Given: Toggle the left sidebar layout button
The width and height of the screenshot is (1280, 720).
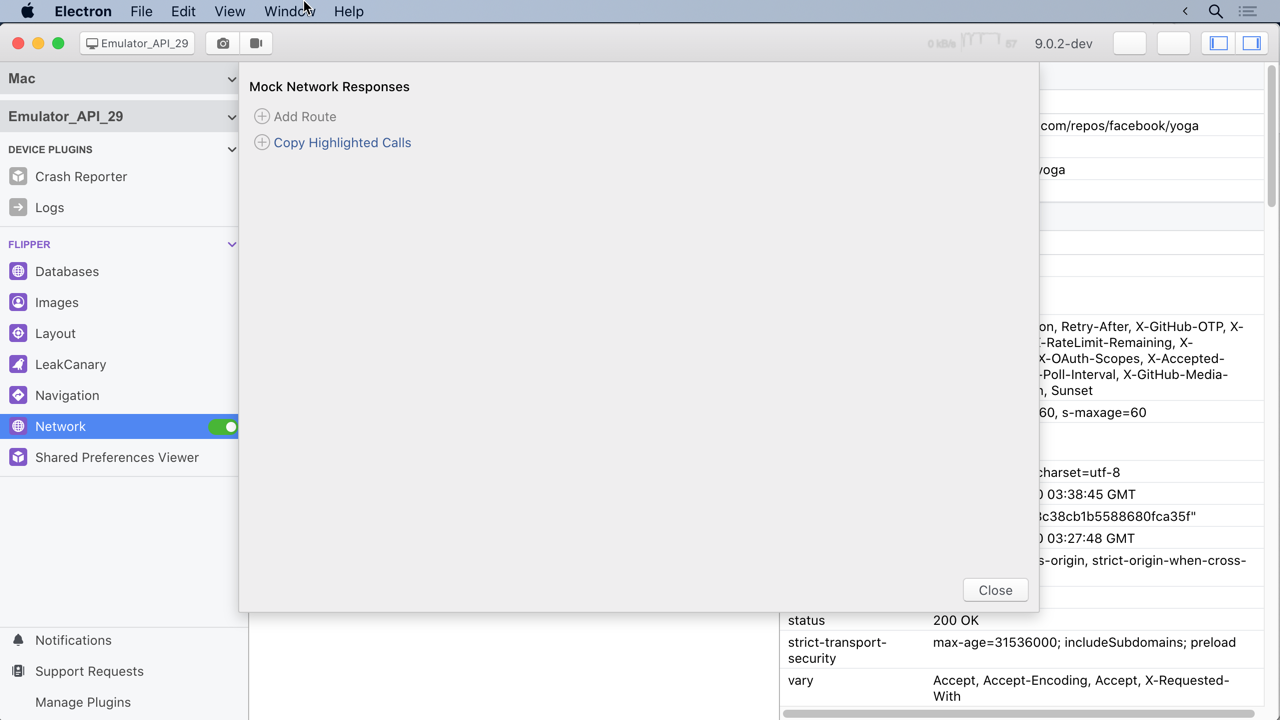Looking at the screenshot, I should coord(1218,43).
